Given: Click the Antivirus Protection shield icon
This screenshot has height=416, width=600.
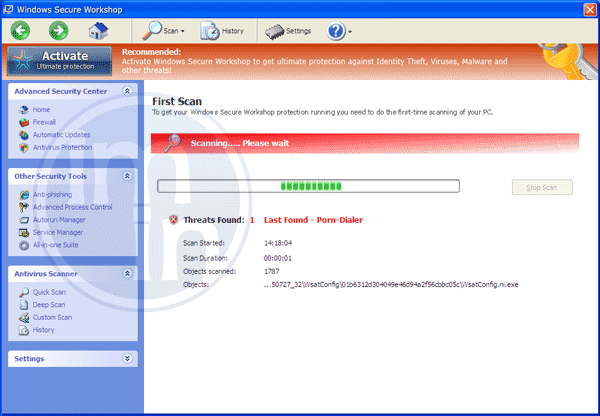Looking at the screenshot, I should click(x=24, y=148).
